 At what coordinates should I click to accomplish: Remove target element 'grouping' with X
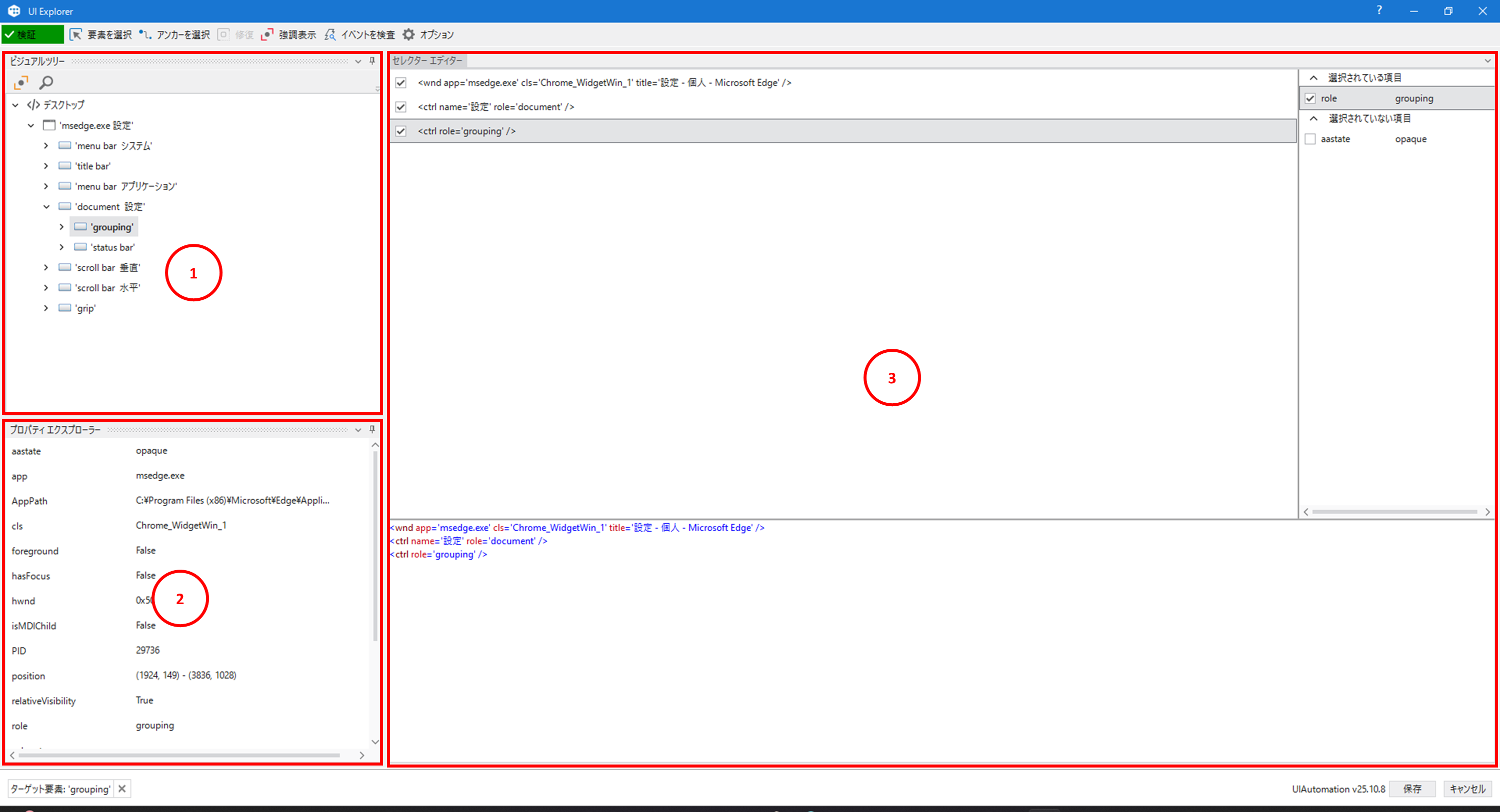[121, 789]
